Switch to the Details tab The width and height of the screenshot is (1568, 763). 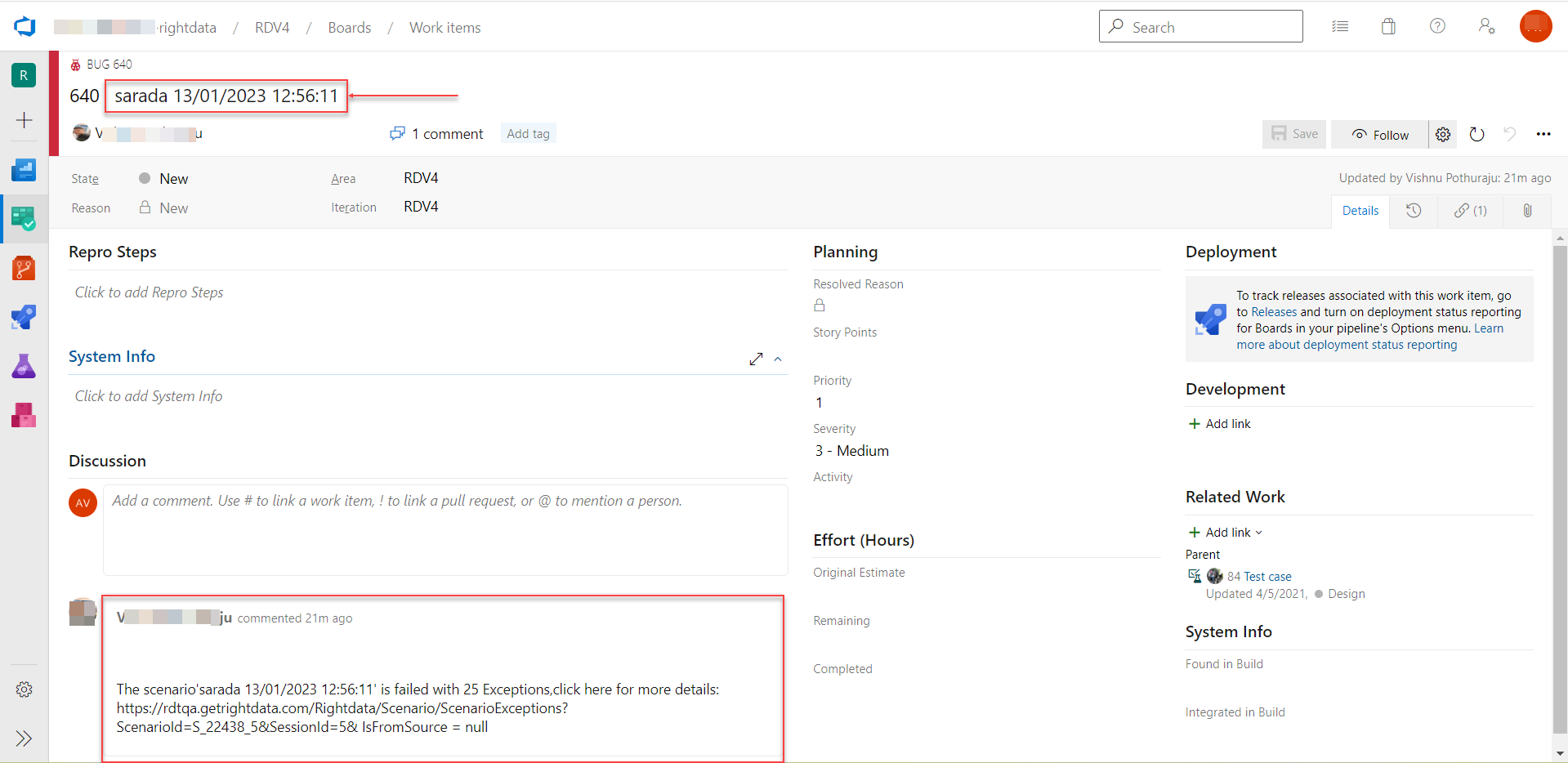point(1360,211)
